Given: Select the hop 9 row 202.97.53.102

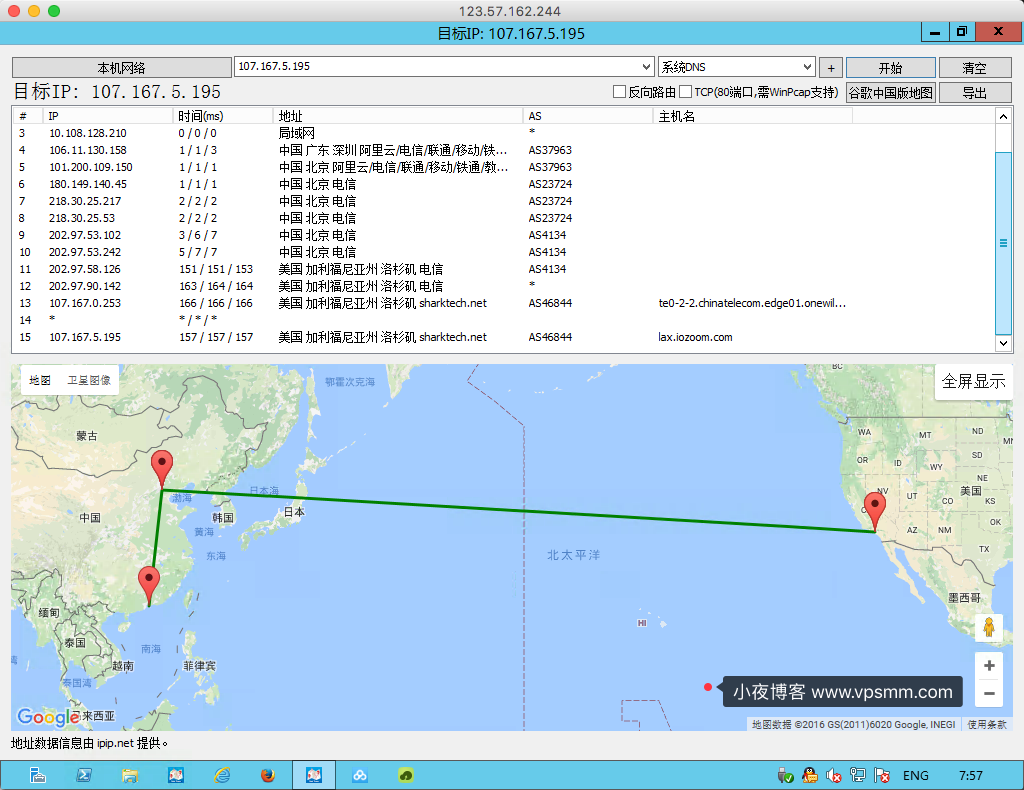Looking at the screenshot, I should coord(503,235).
